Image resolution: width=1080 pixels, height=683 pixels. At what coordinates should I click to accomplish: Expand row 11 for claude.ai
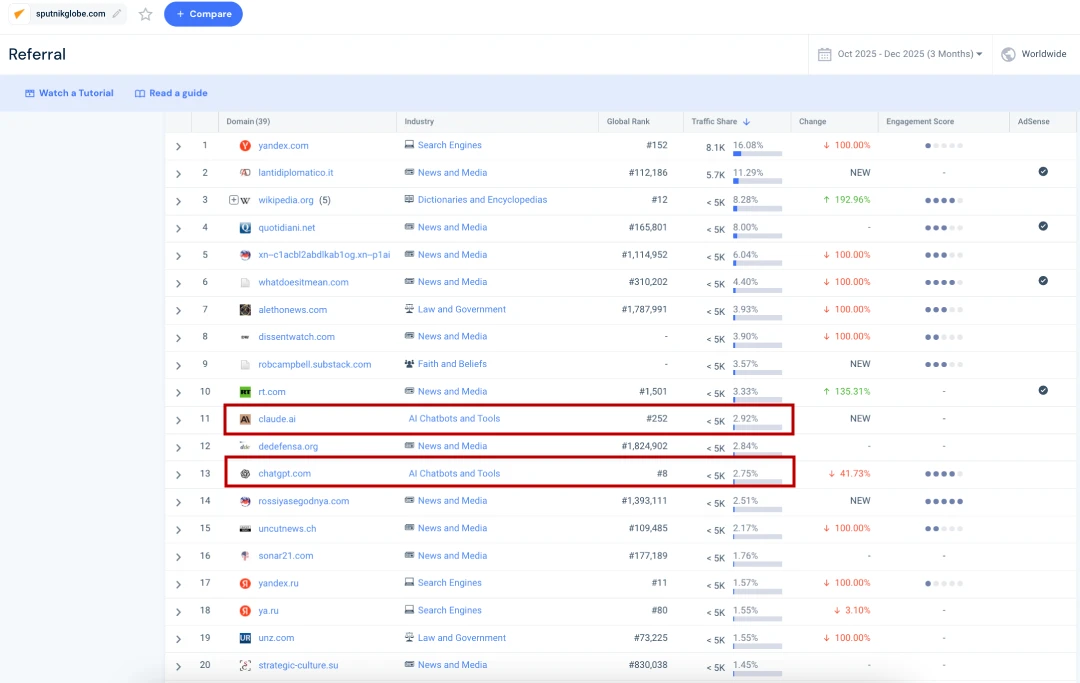pos(179,420)
